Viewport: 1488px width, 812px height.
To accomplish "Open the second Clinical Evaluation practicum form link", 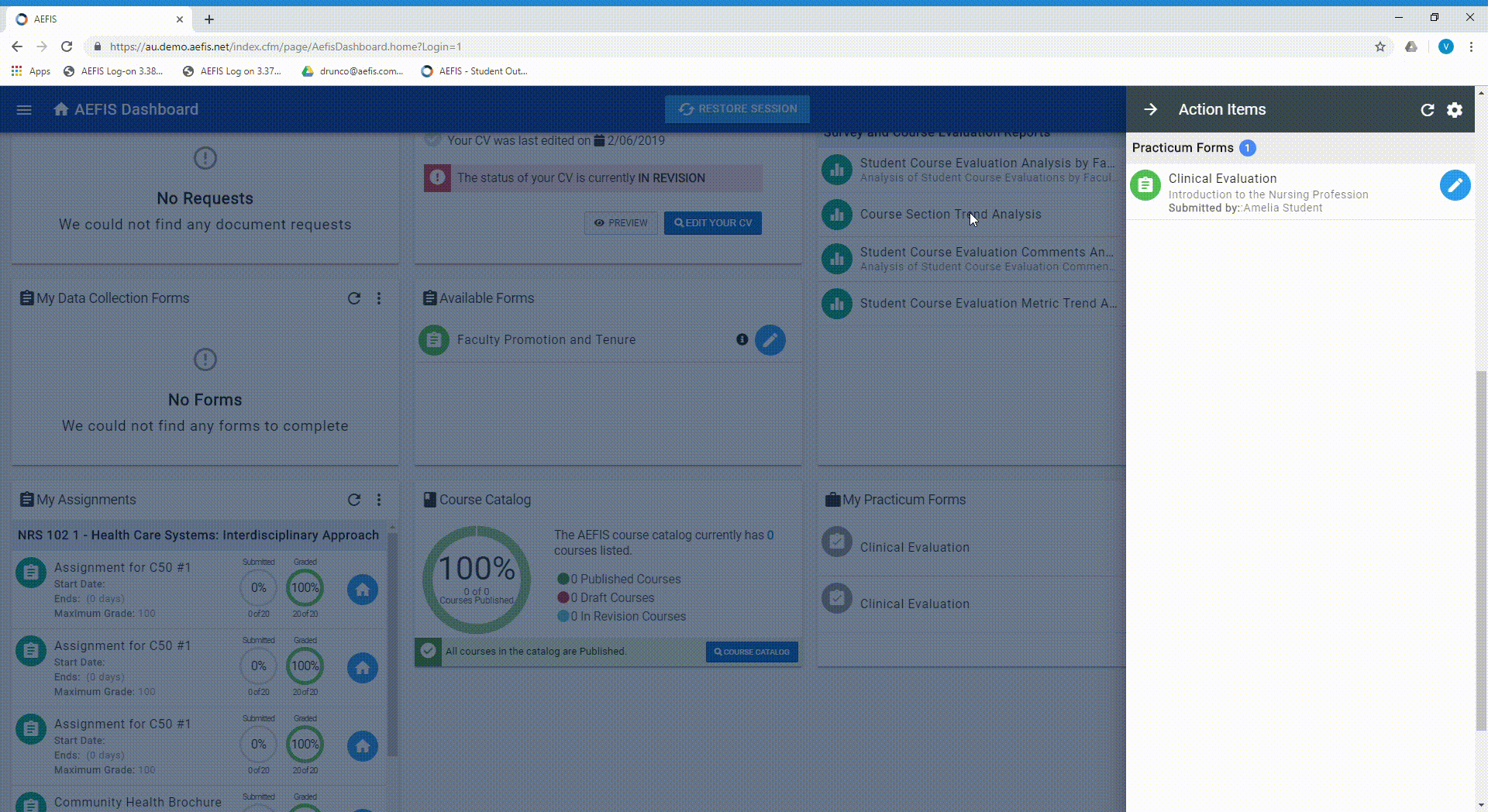I will coord(914,604).
